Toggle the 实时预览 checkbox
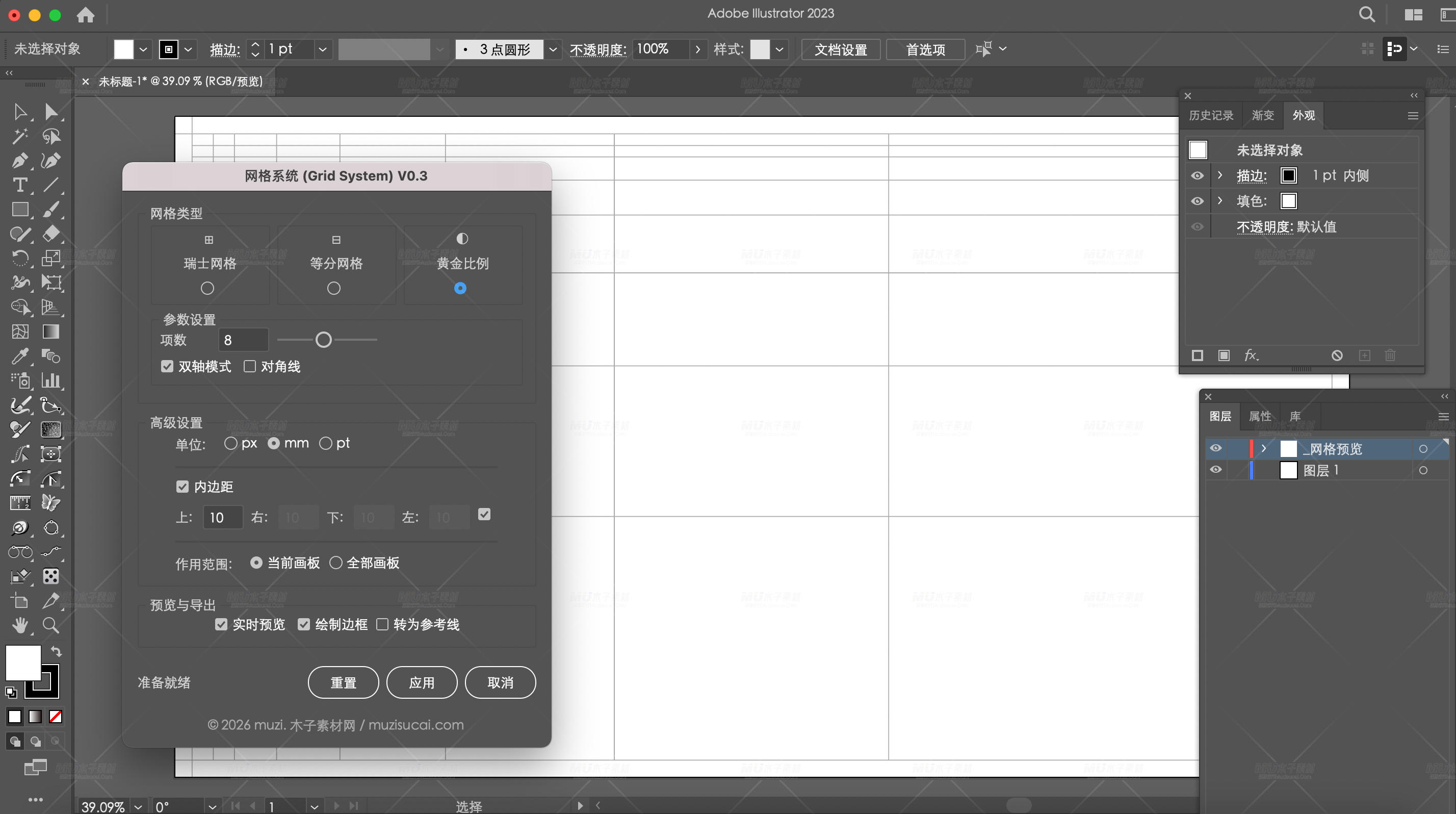 point(221,624)
